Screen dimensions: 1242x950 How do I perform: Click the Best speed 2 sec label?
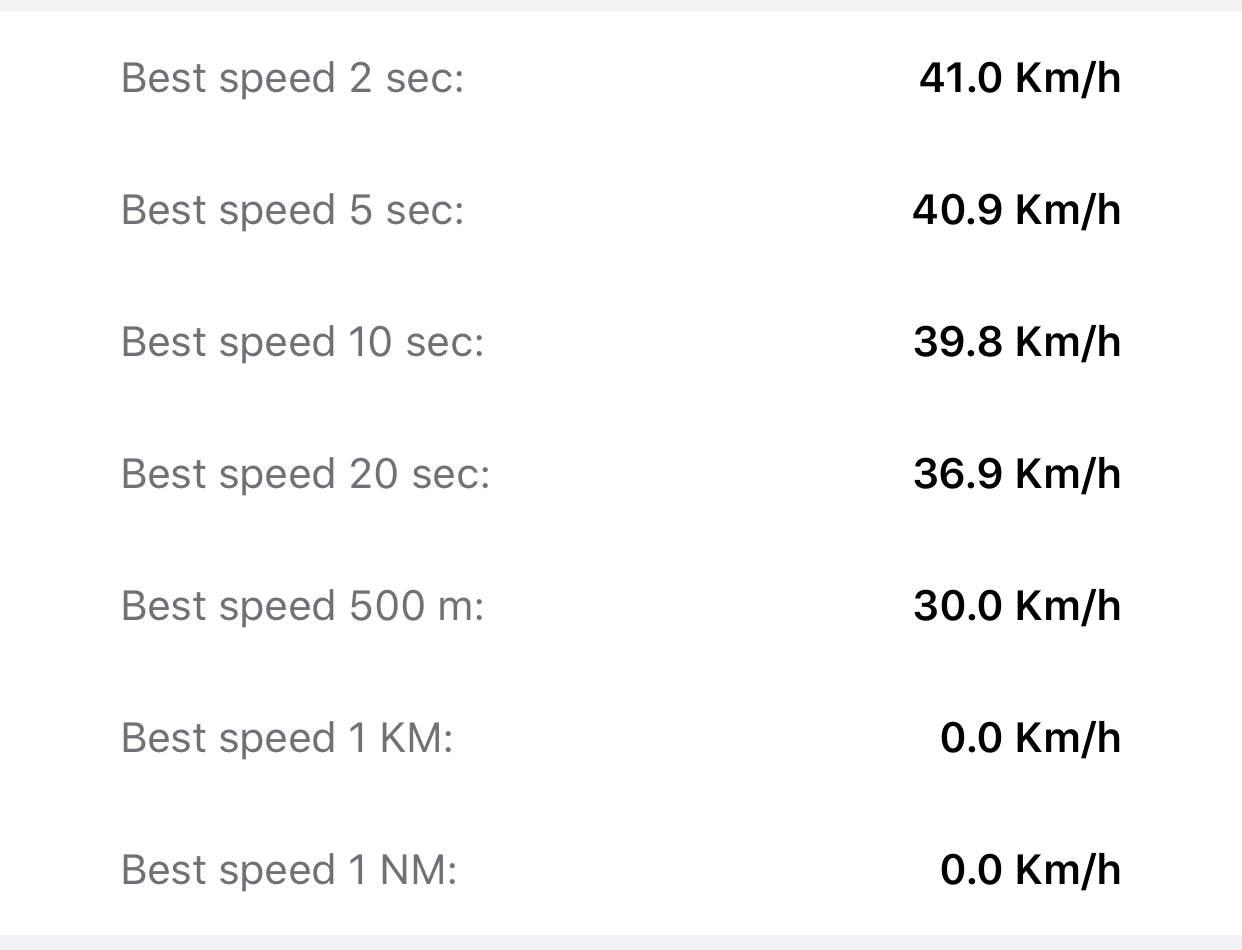coord(292,78)
